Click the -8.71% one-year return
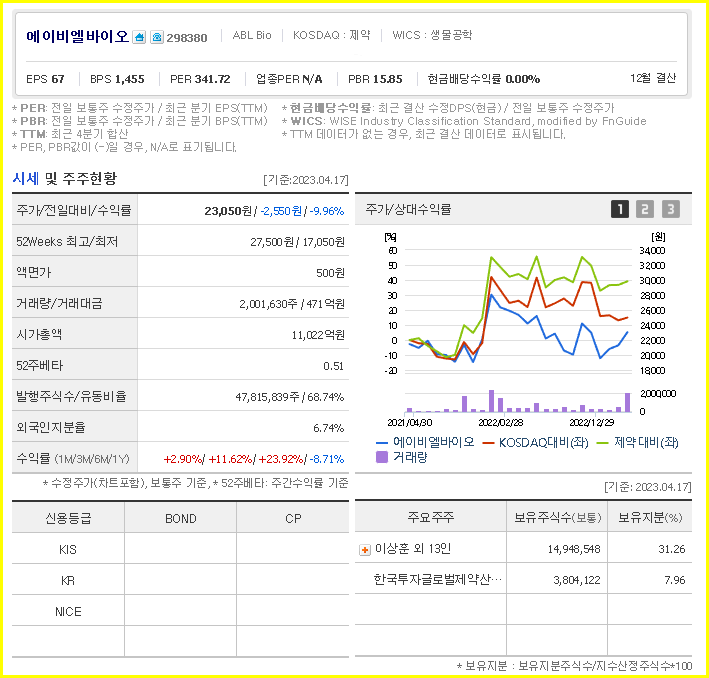The image size is (709, 678). tap(327, 459)
